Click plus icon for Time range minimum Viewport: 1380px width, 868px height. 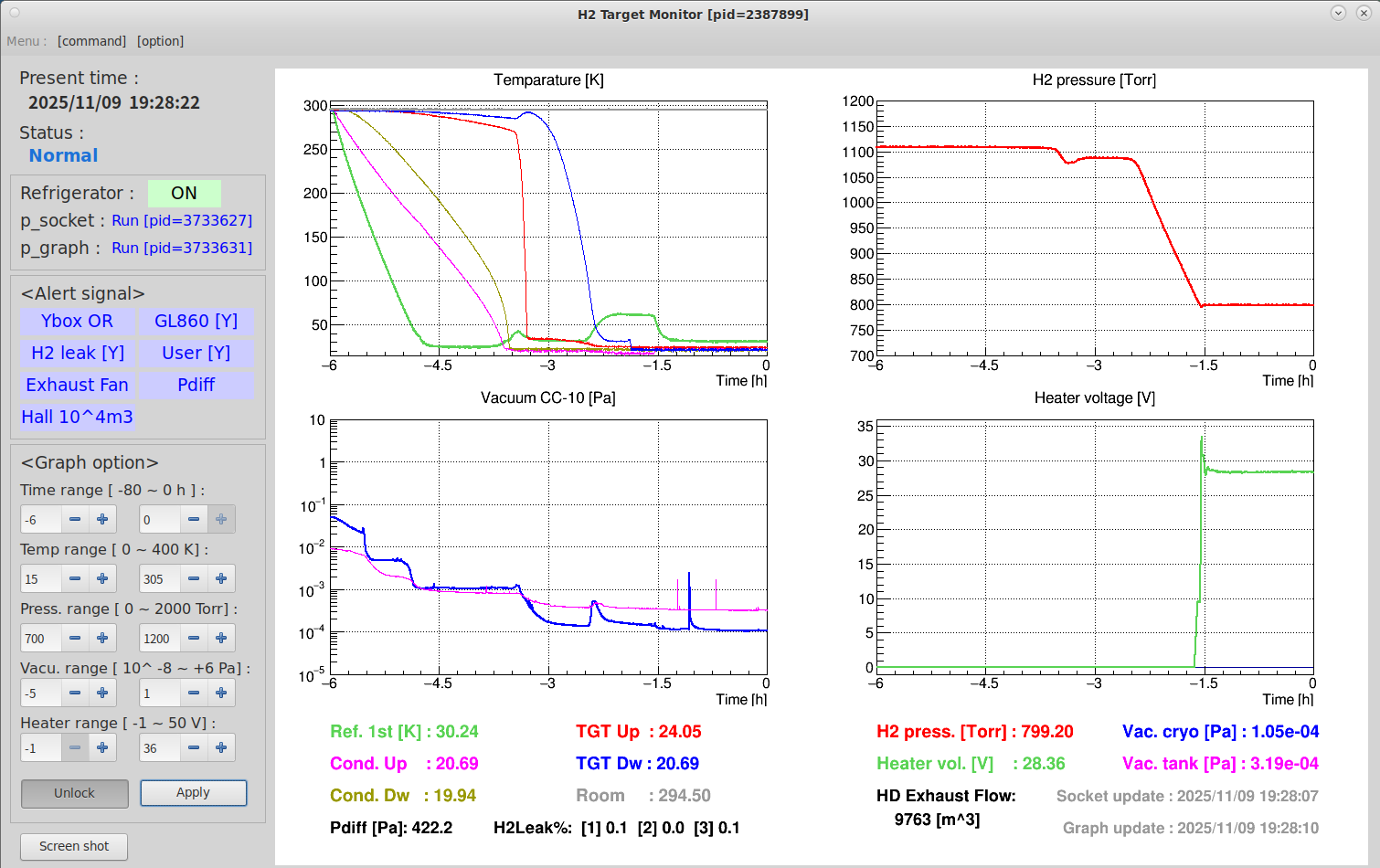point(102,519)
